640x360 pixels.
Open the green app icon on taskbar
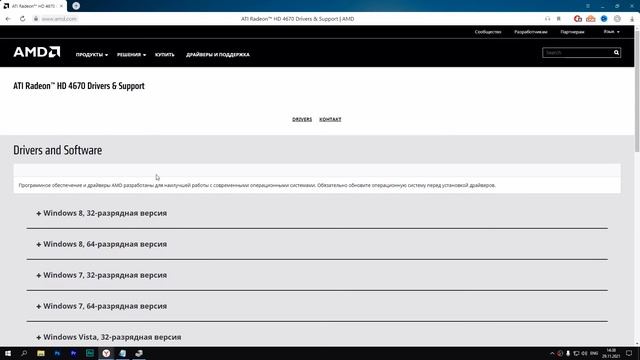tap(90, 353)
